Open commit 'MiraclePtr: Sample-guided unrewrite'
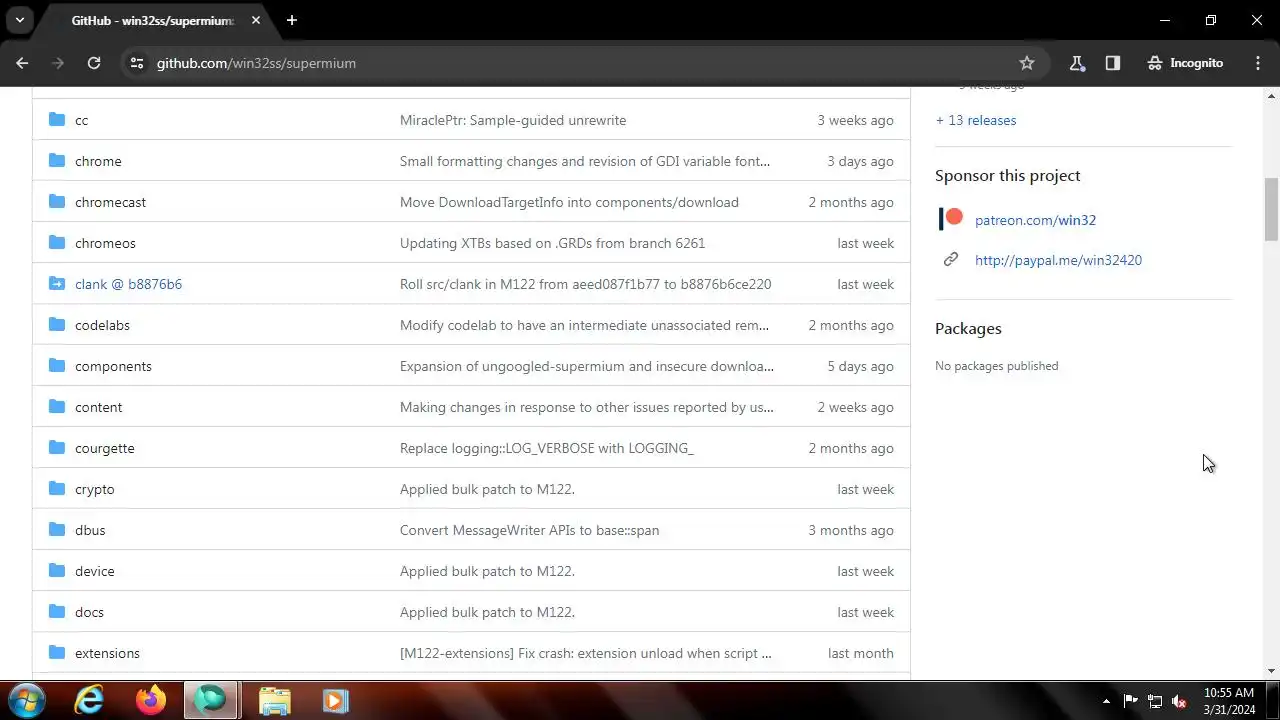The height and width of the screenshot is (720, 1280). pyautogui.click(x=513, y=120)
